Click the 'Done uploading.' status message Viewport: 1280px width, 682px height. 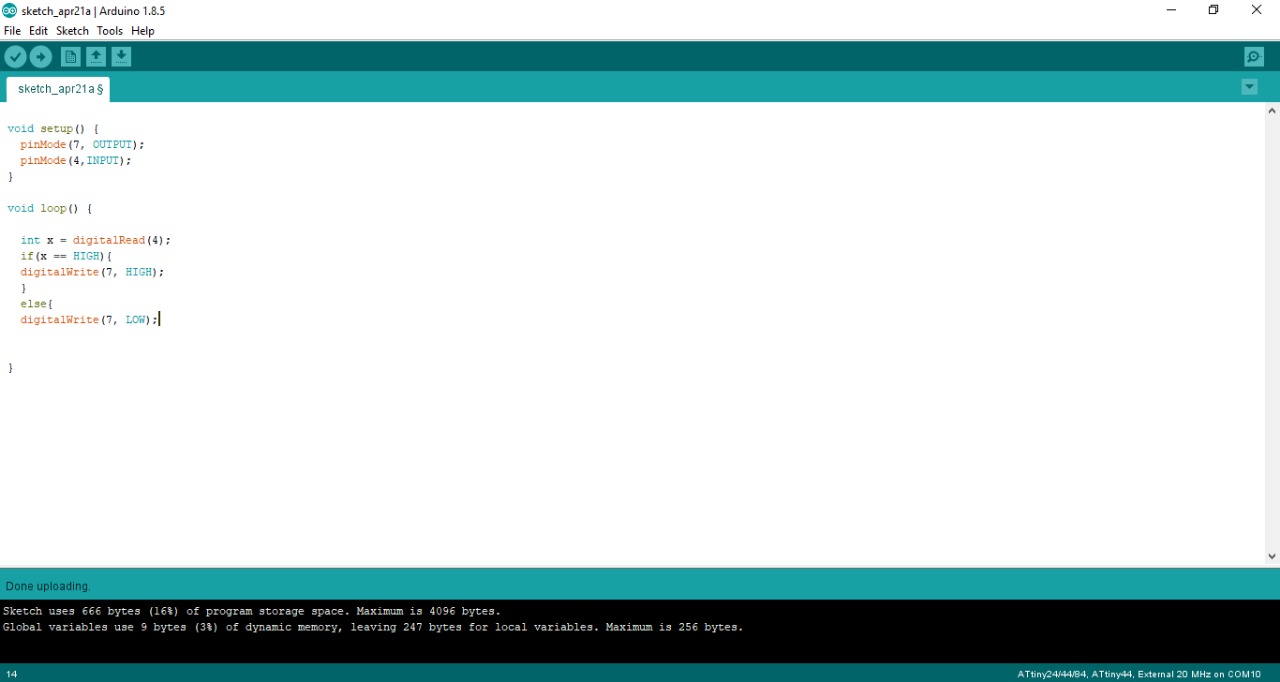48,586
